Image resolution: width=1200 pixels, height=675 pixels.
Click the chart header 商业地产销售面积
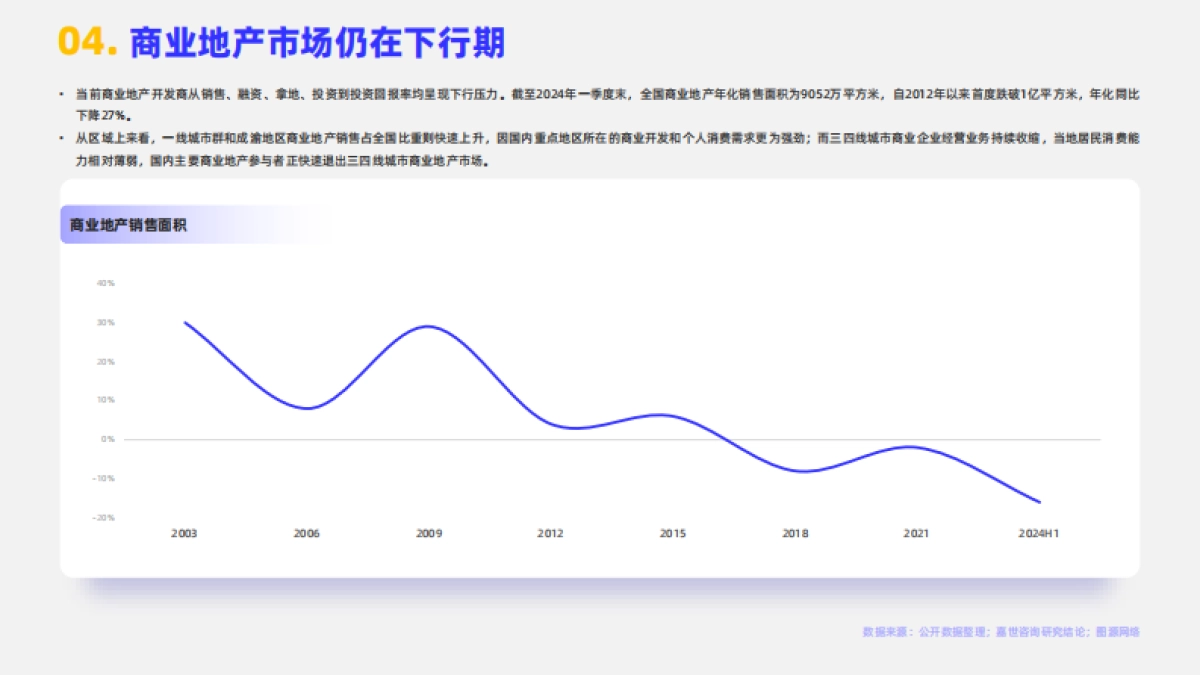129,225
